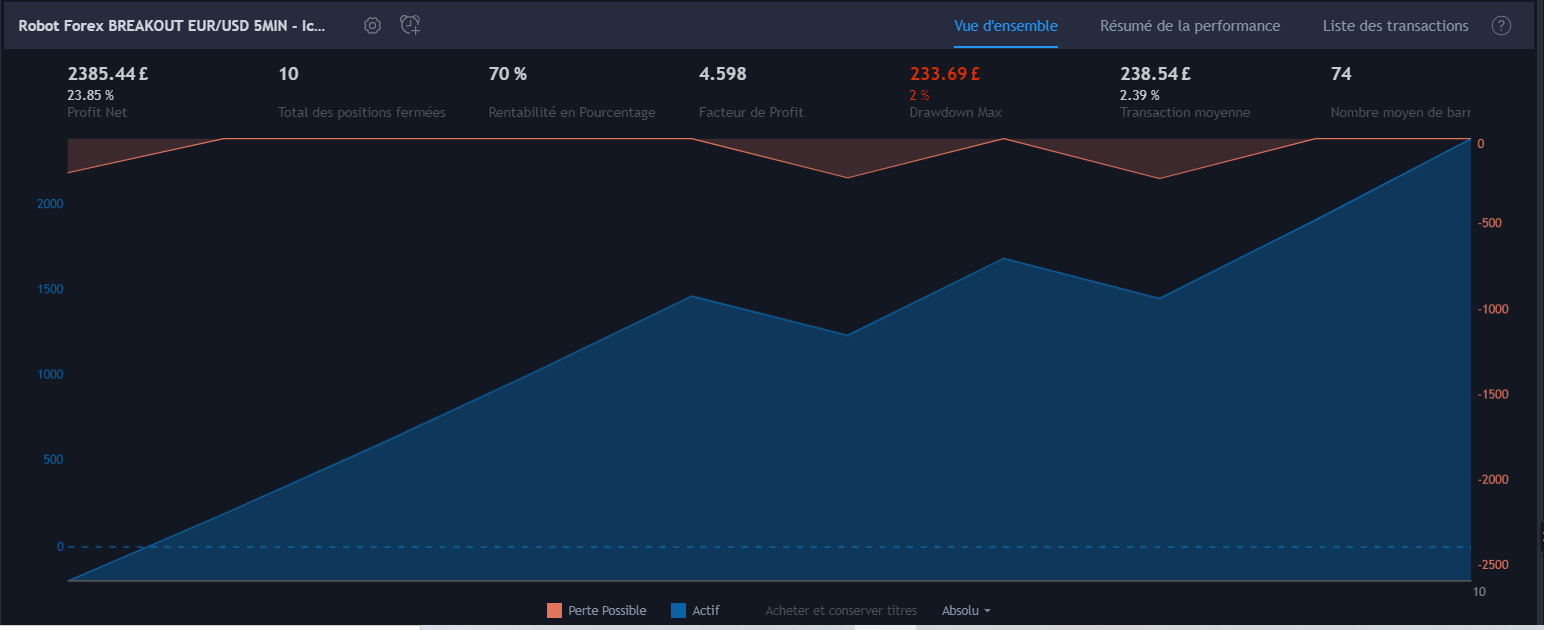Add alert with the alarm clock icon
Image resolution: width=1544 pixels, height=630 pixels.
tap(410, 26)
